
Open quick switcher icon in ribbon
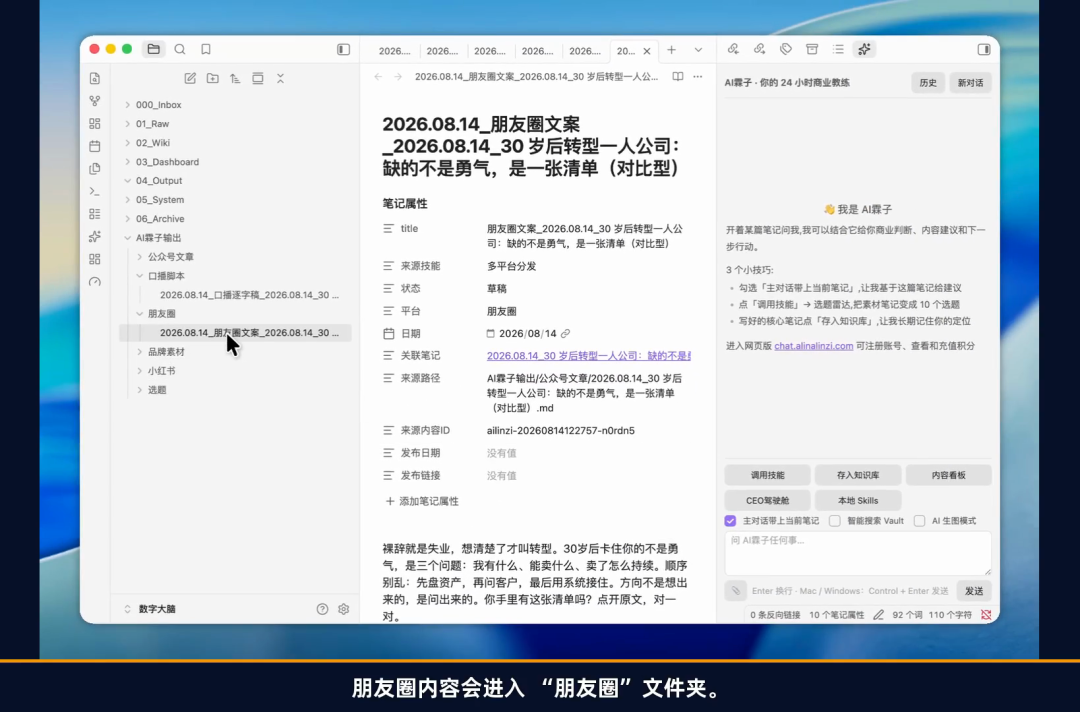pos(95,78)
